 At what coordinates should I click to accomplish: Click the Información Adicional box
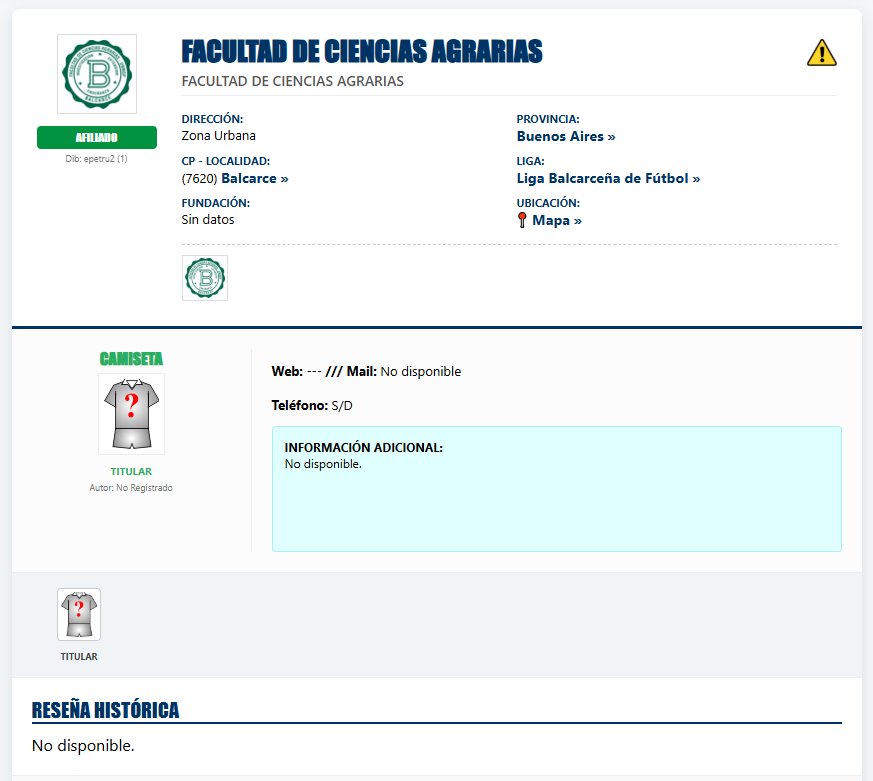click(x=557, y=489)
